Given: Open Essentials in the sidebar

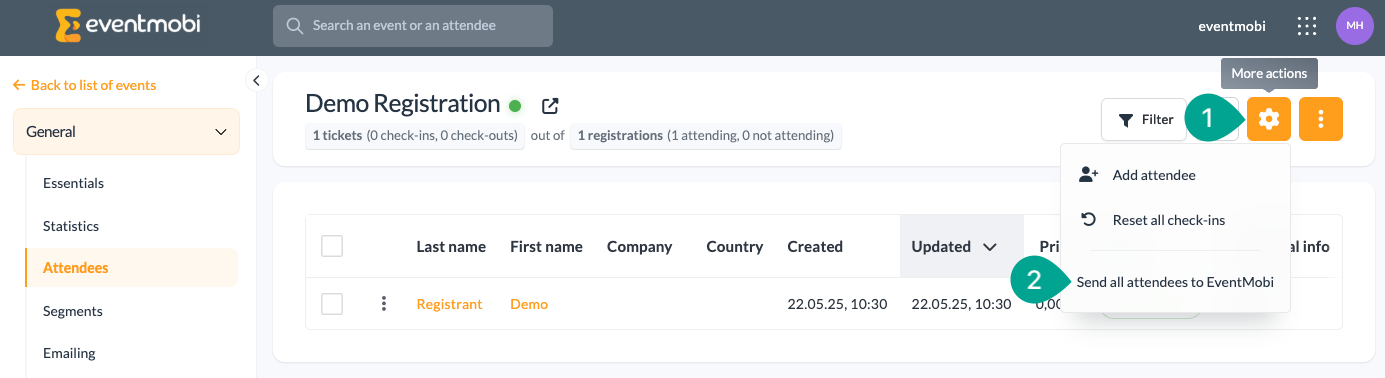Looking at the screenshot, I should point(74,183).
